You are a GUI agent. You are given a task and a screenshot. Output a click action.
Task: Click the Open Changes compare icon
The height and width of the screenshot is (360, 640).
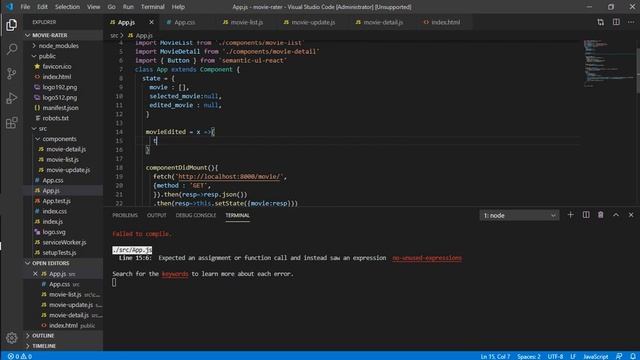point(600,22)
